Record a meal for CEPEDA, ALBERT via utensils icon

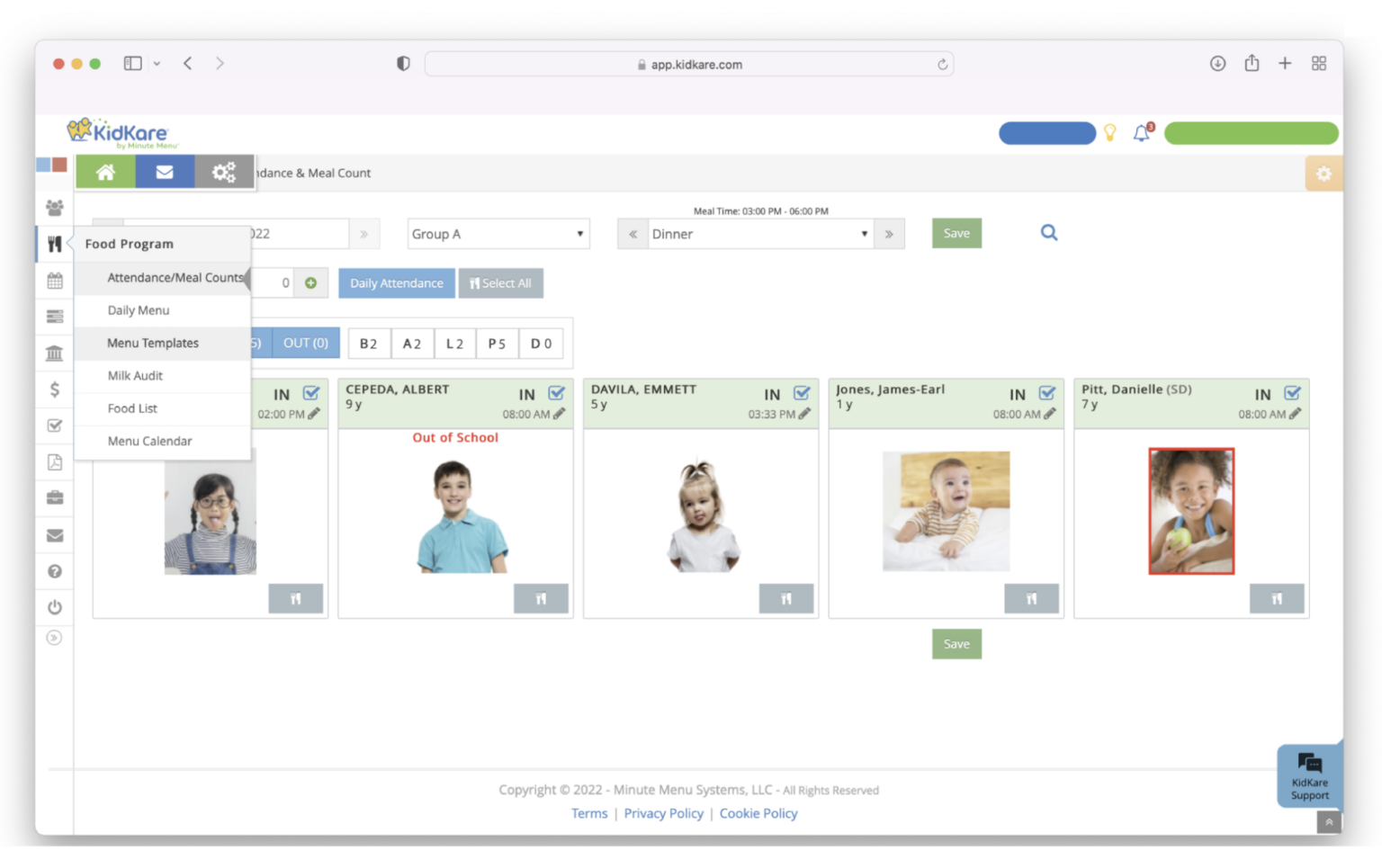click(x=541, y=597)
